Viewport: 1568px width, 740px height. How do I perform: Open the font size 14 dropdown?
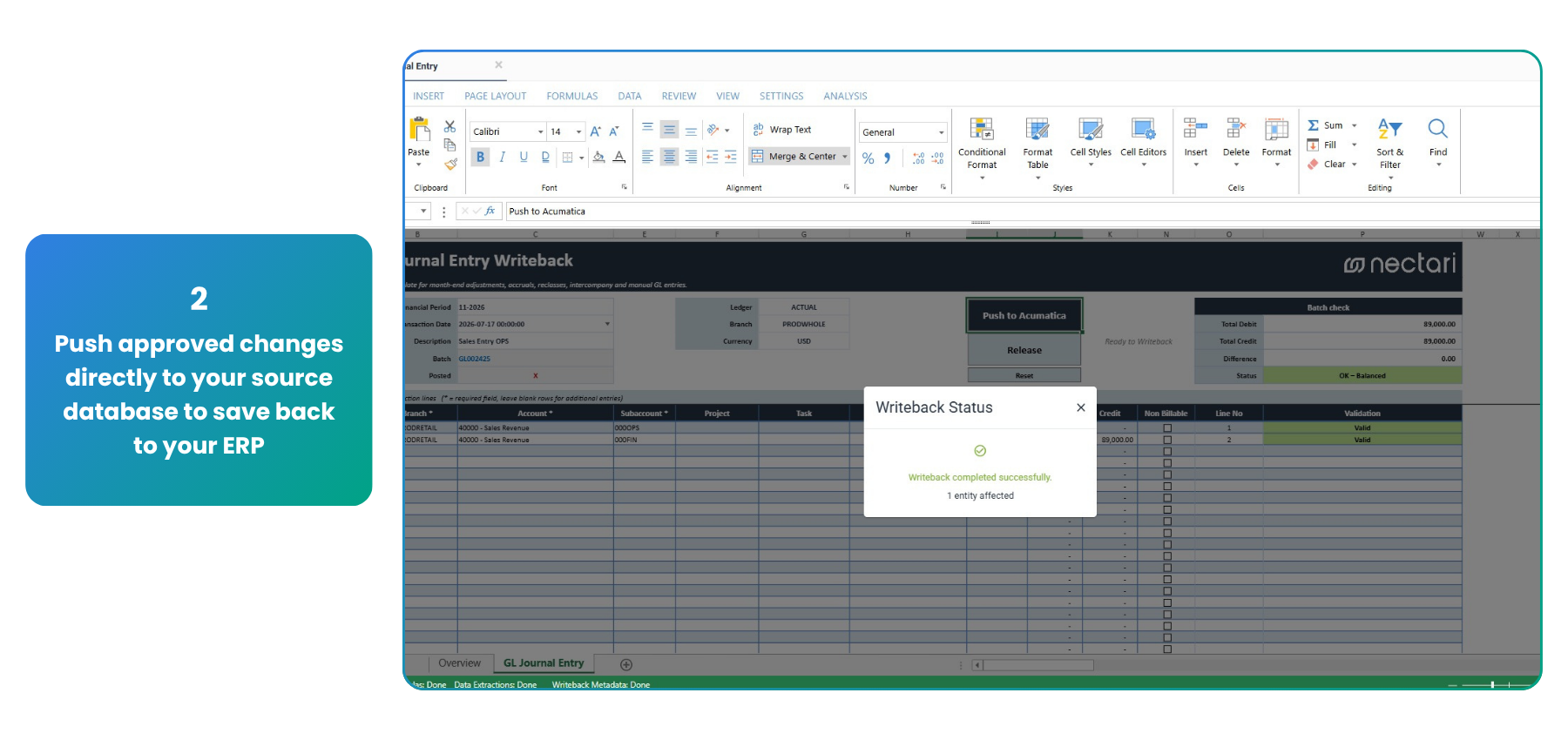[x=578, y=132]
